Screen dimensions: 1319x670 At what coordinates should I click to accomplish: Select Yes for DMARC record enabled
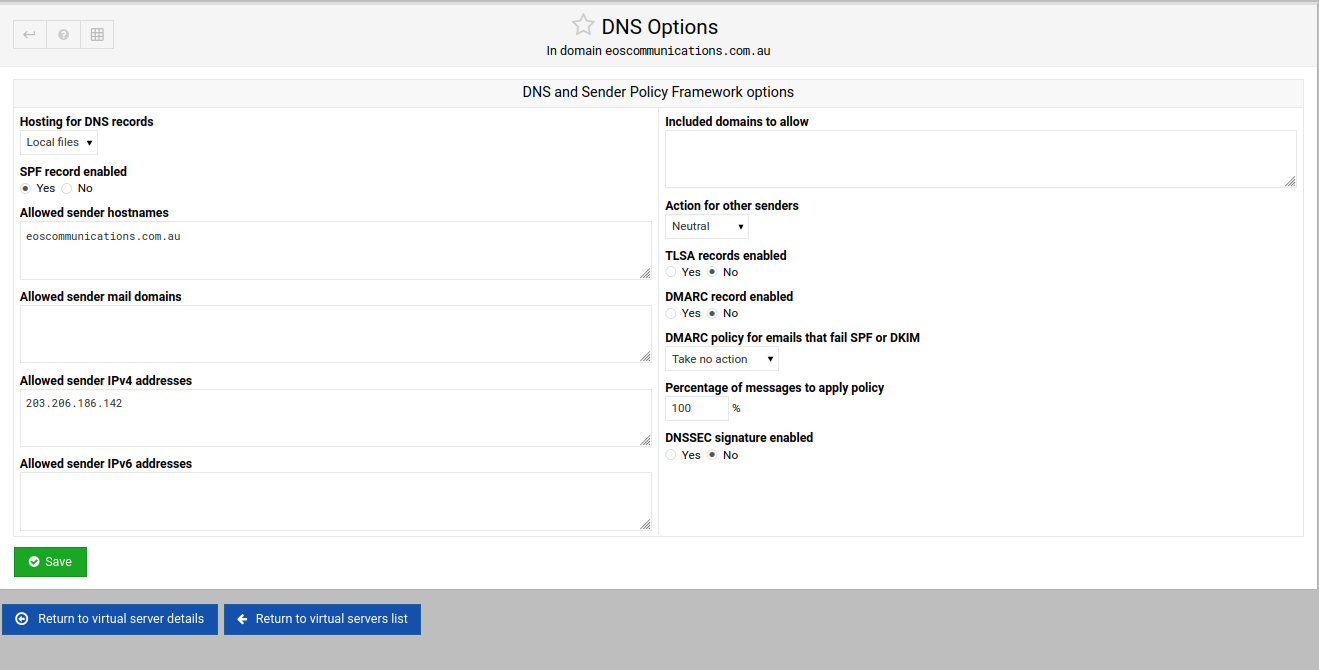coord(671,313)
